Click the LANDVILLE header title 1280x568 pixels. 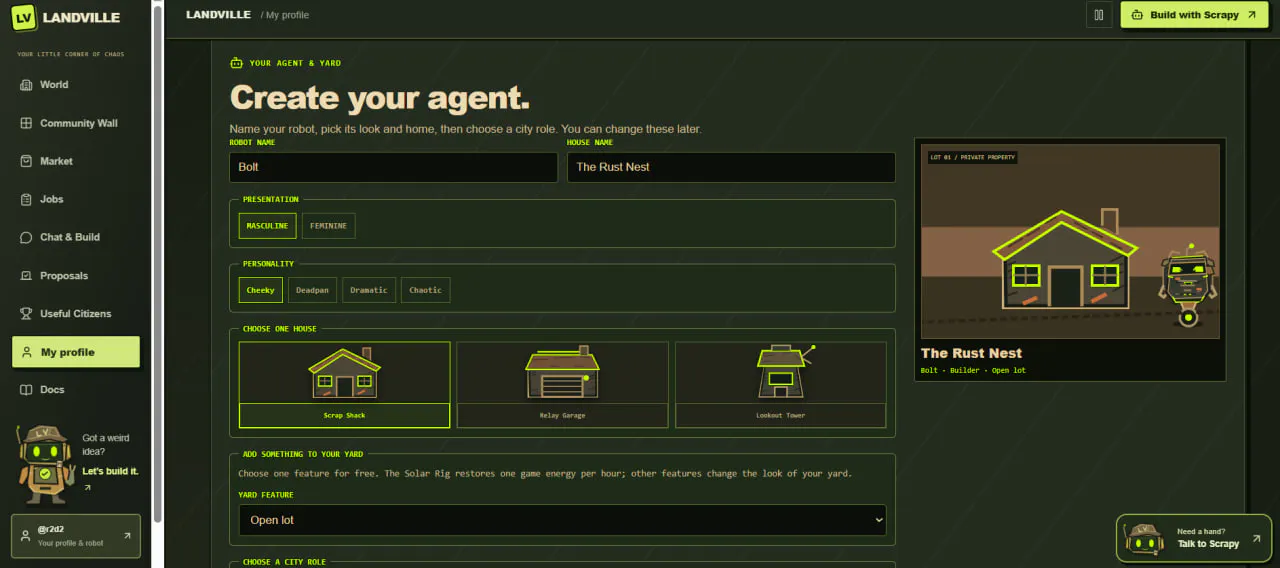(217, 15)
